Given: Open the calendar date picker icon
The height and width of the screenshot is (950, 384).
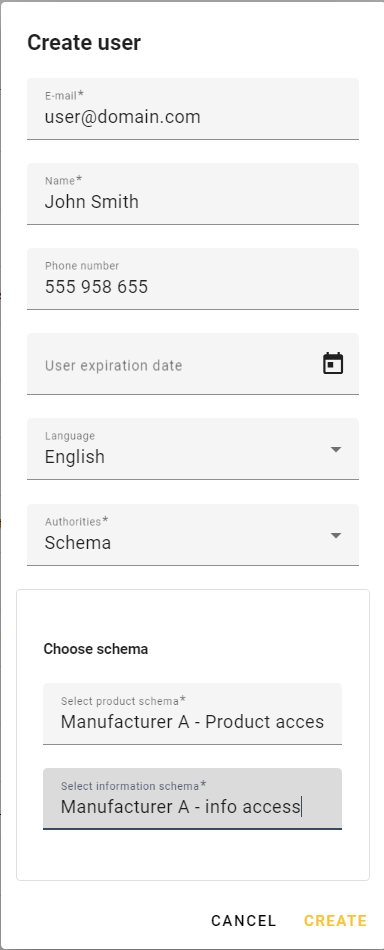Looking at the screenshot, I should 333,364.
